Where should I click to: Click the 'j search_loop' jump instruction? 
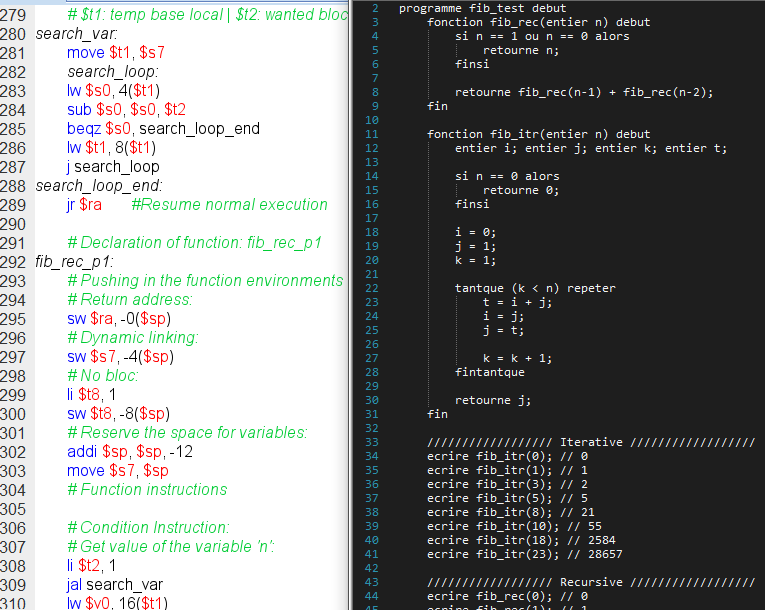coord(113,167)
